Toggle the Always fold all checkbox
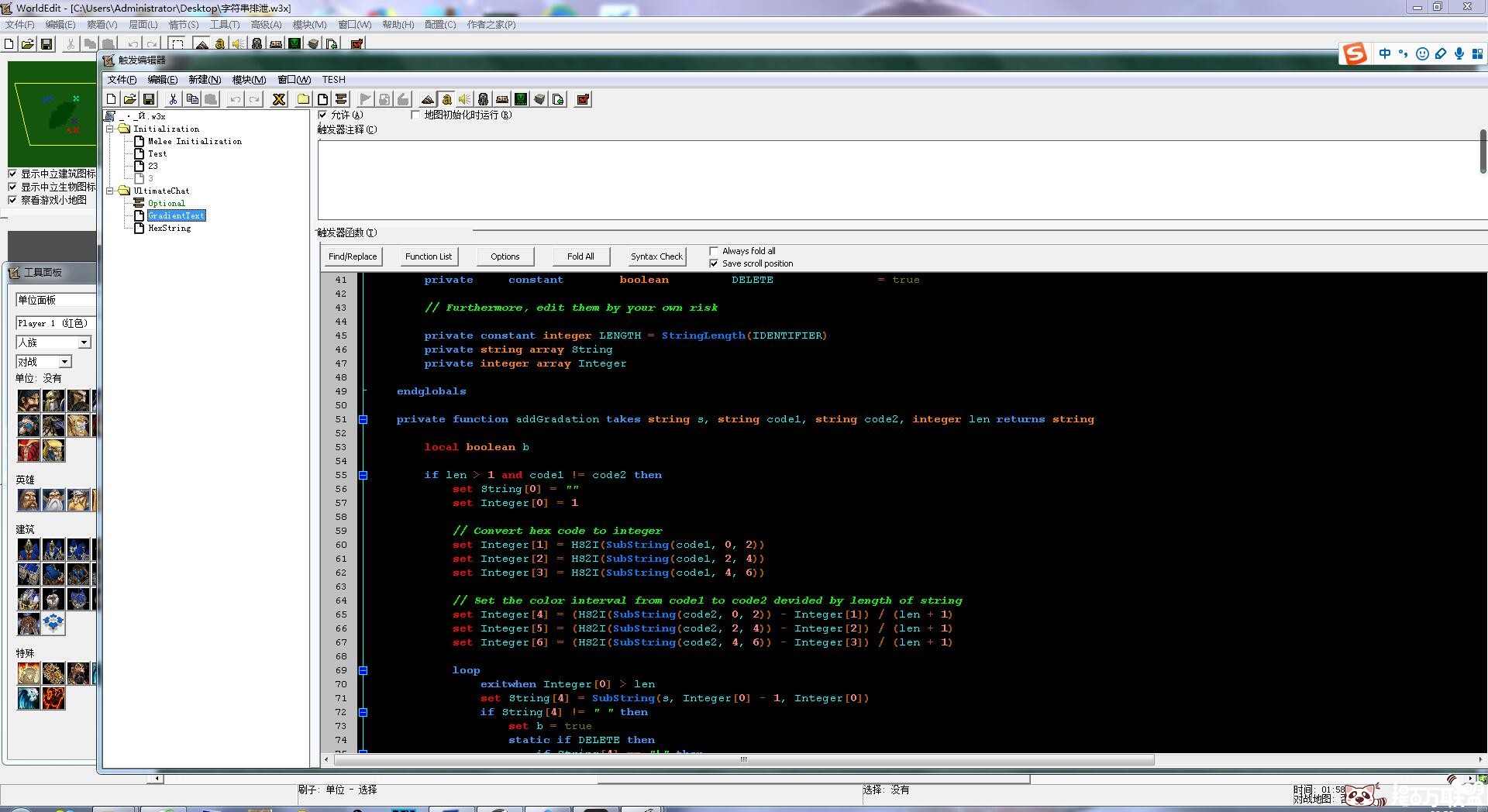Screen dimensions: 1488x812 [x=714, y=251]
